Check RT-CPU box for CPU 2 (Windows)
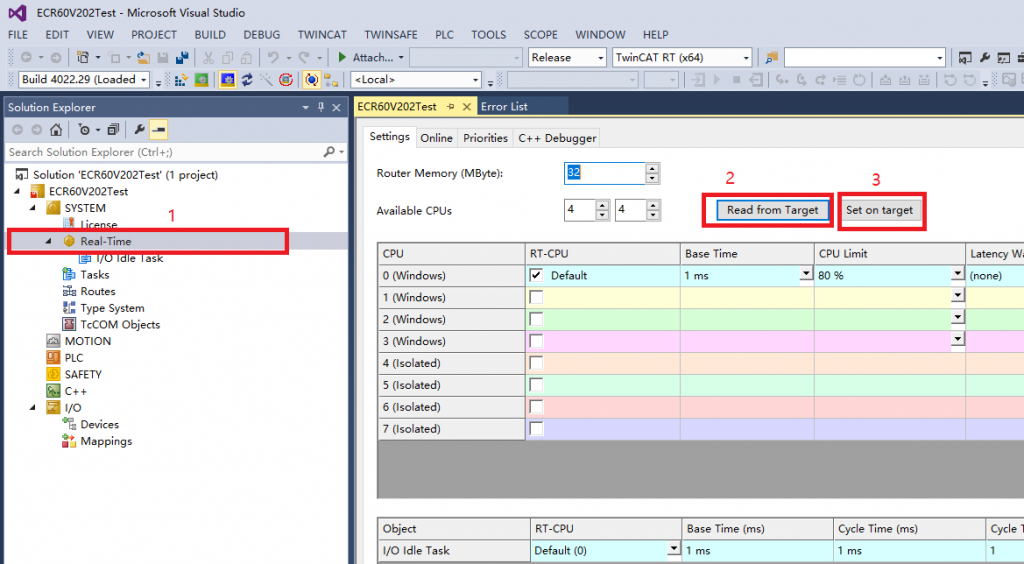The width and height of the screenshot is (1024, 564). (x=536, y=319)
